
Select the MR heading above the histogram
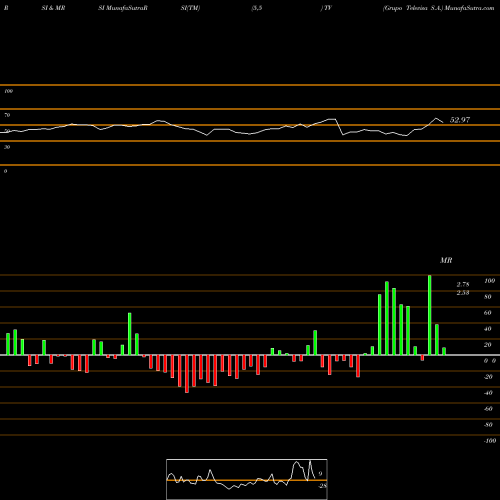(446, 260)
